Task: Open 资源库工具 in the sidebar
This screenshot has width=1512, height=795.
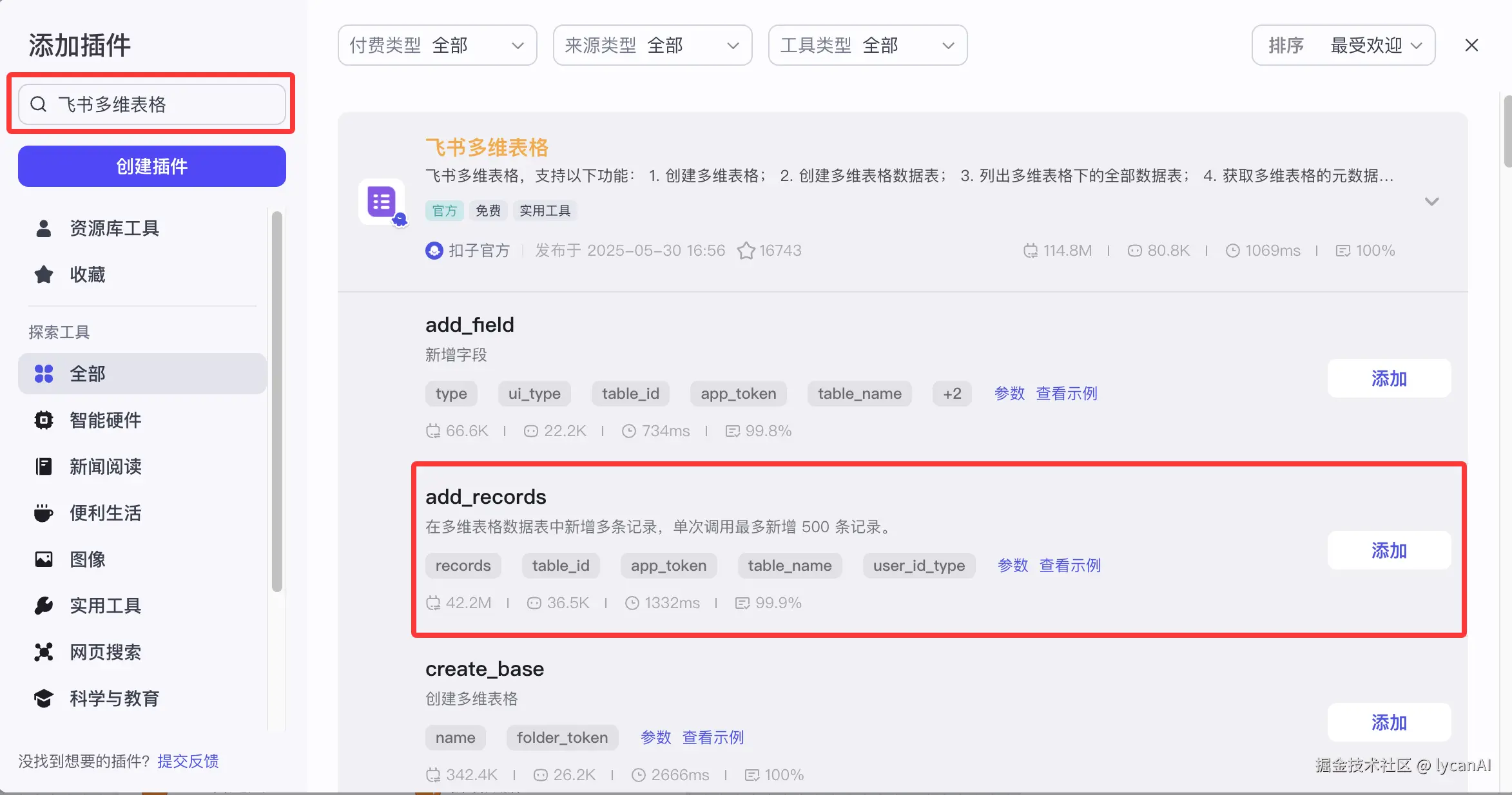Action: 114,228
